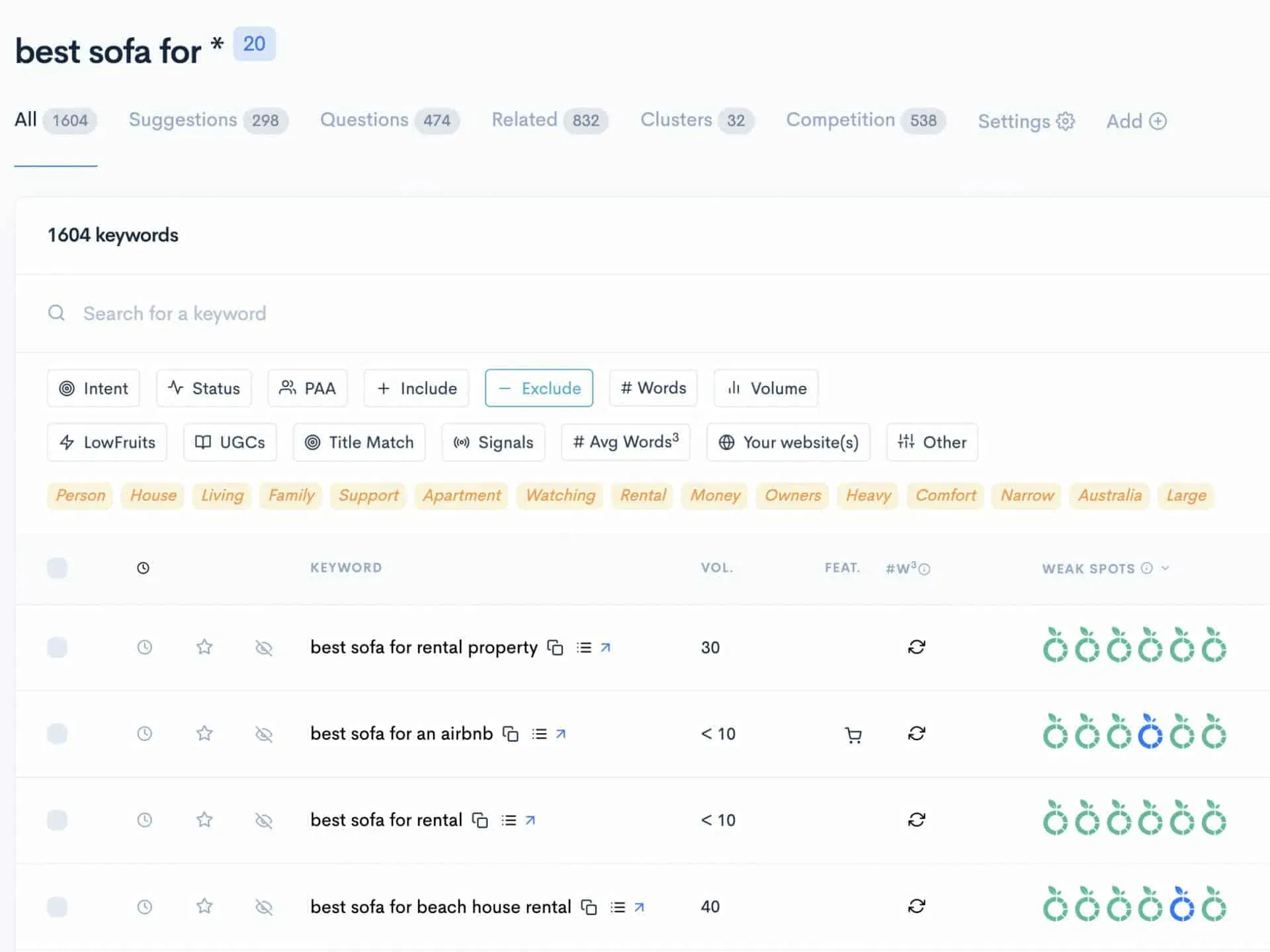Image resolution: width=1270 pixels, height=952 pixels.
Task: Click the Exclude filter button
Action: [538, 388]
